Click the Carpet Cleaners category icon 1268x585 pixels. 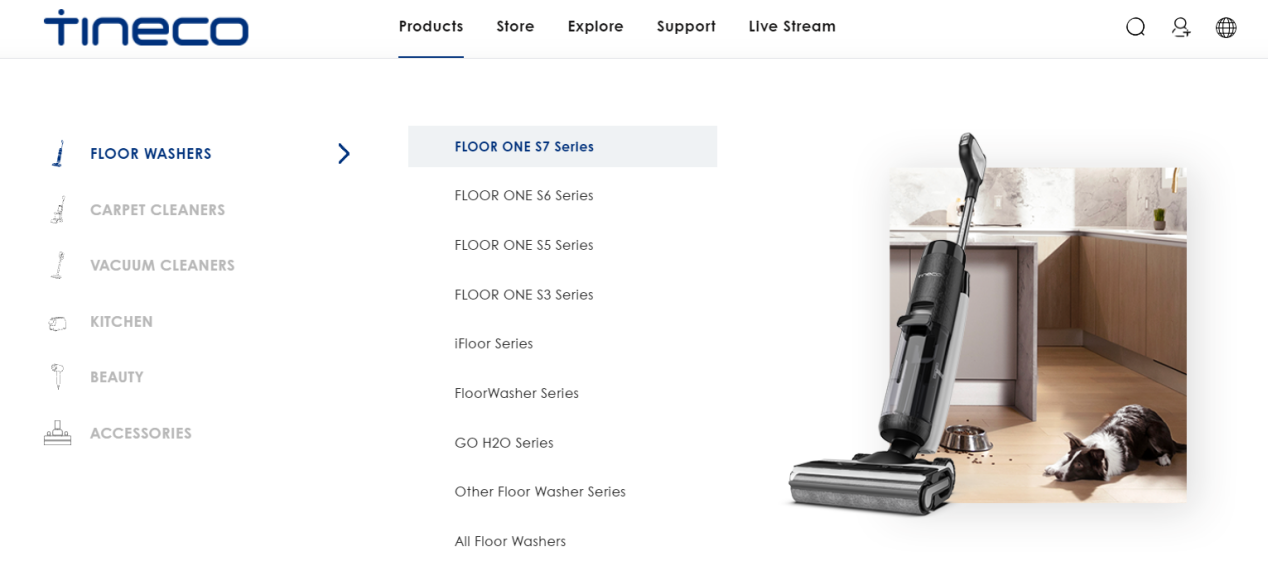point(58,210)
